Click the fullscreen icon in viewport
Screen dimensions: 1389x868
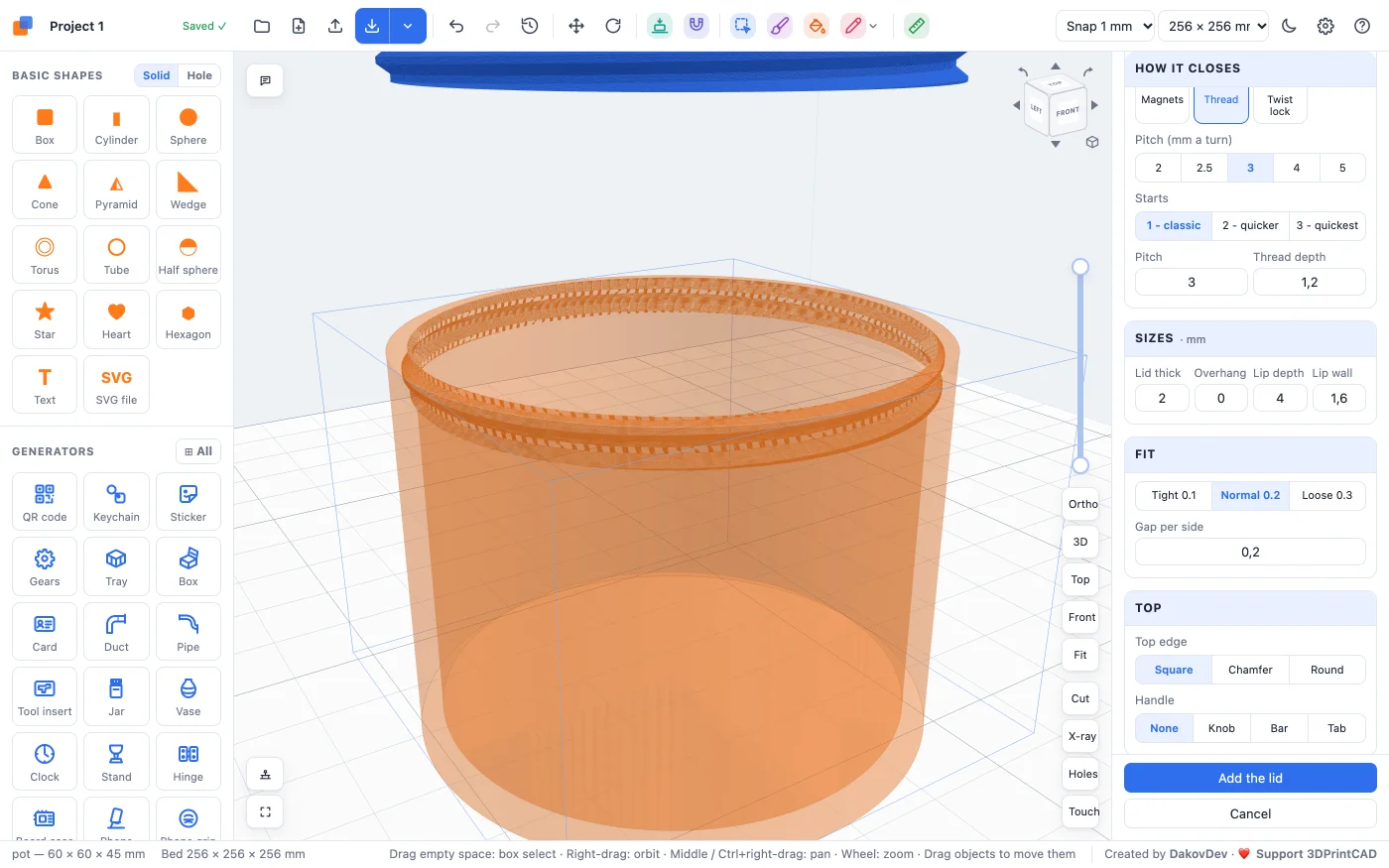click(265, 811)
